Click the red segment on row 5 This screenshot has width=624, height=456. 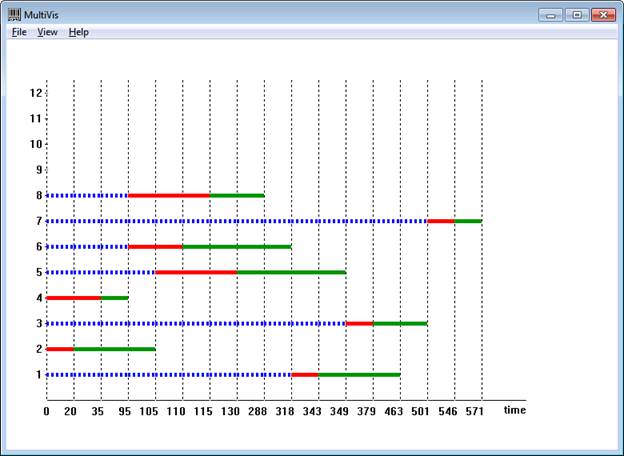[196, 272]
